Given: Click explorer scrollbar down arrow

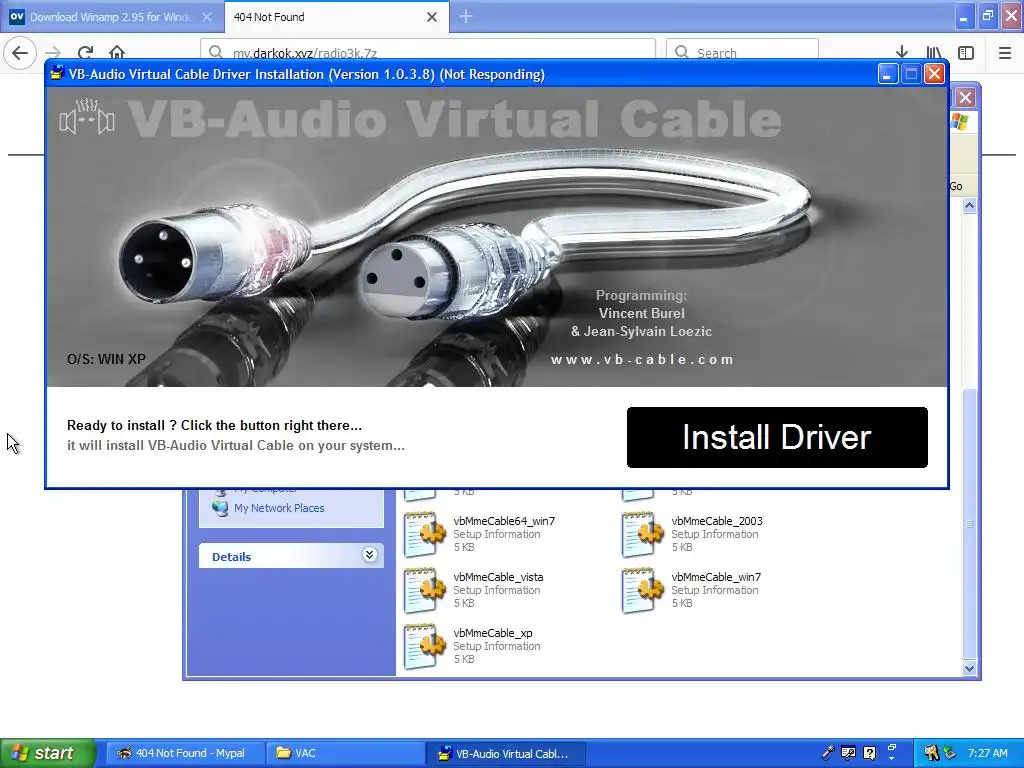Looking at the screenshot, I should pyautogui.click(x=969, y=668).
